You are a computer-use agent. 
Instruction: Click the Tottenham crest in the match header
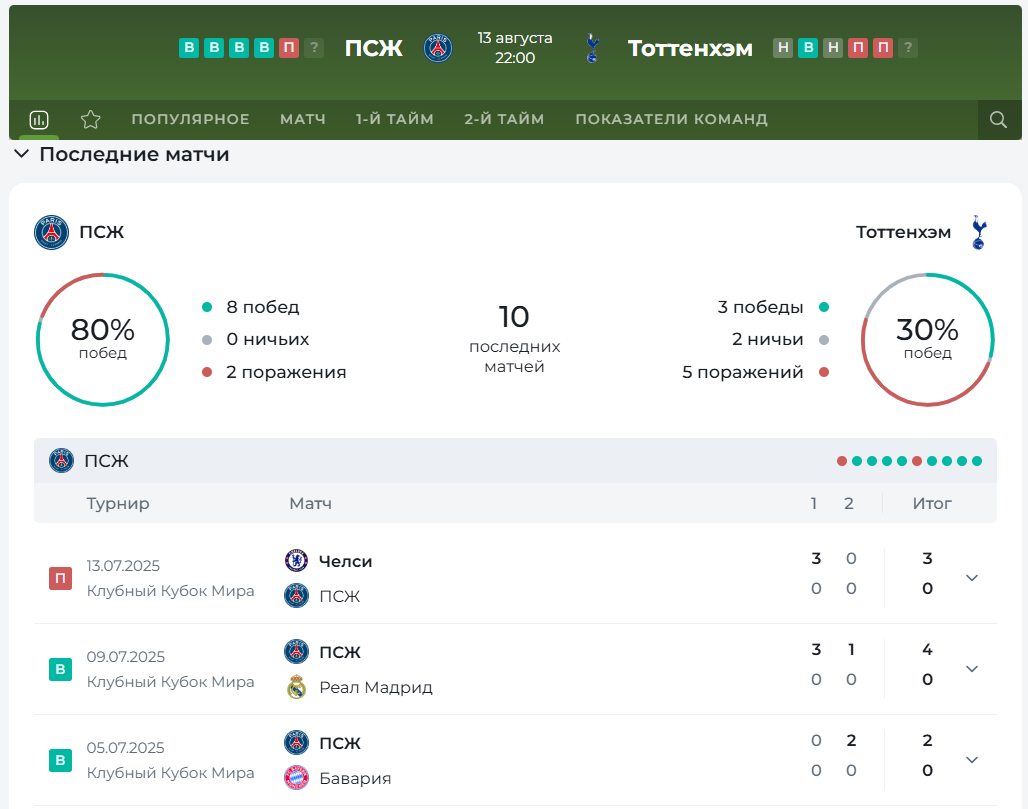pos(592,48)
